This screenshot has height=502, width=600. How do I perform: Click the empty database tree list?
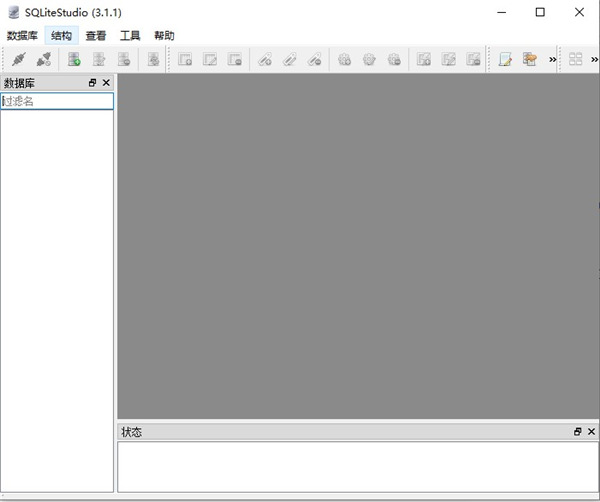point(57,301)
